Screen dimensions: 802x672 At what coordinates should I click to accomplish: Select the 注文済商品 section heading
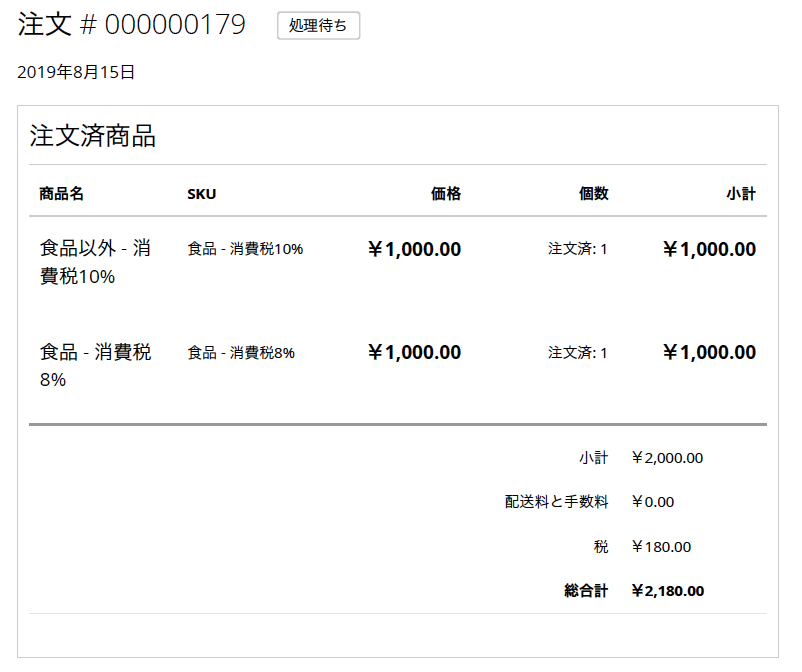[93, 137]
